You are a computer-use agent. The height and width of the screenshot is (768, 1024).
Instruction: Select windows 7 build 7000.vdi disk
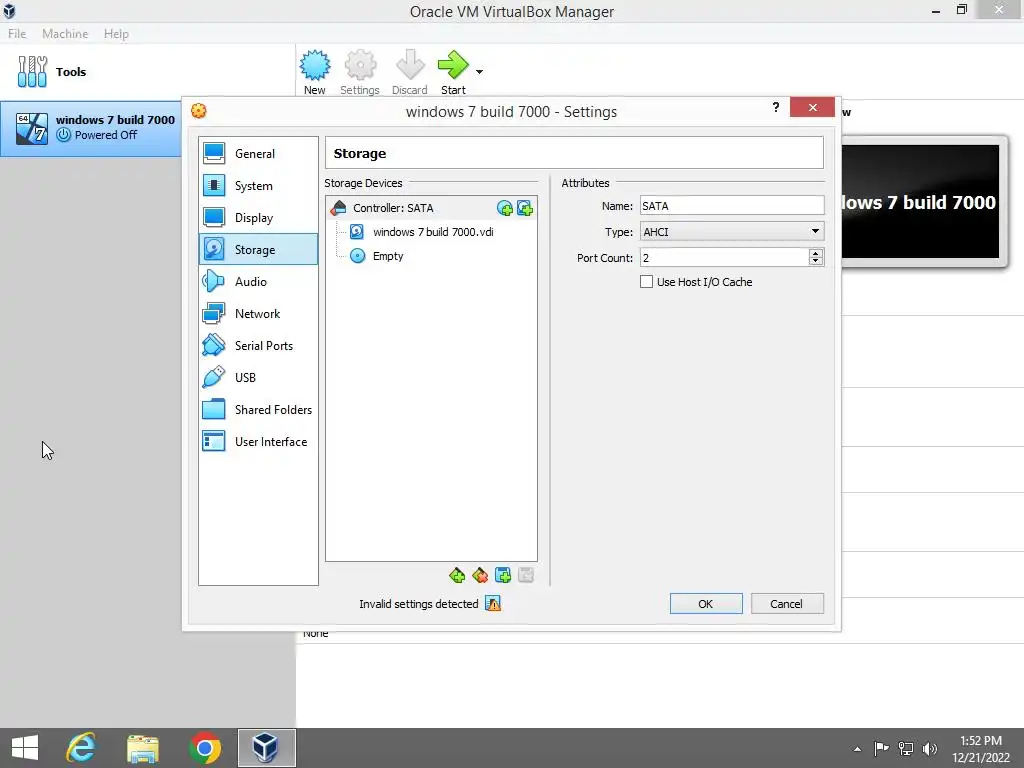pyautogui.click(x=433, y=232)
